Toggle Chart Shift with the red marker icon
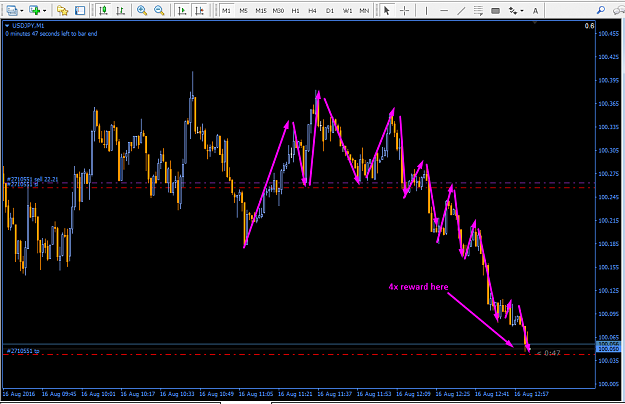The height and width of the screenshot is (404, 625). tap(200, 10)
